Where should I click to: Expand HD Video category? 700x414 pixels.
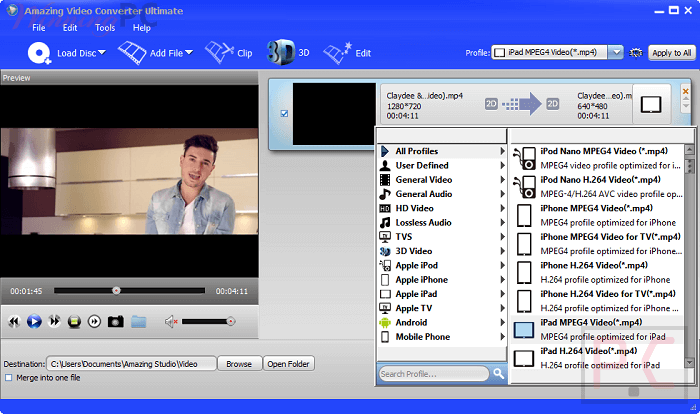point(442,208)
